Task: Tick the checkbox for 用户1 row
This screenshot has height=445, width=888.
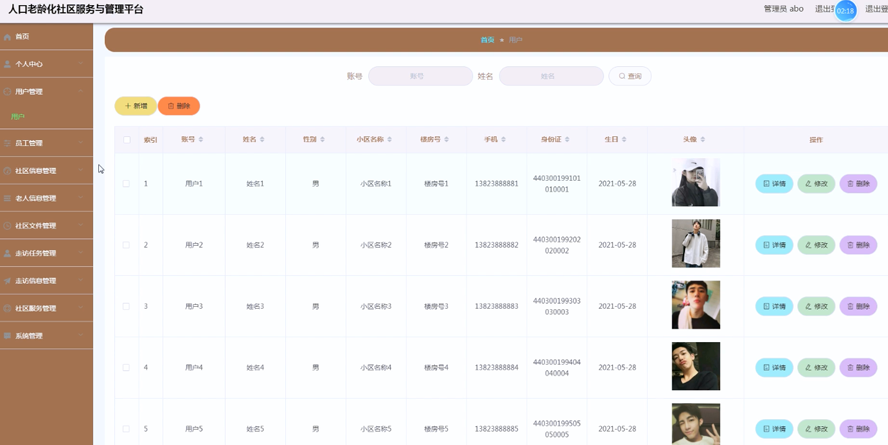Action: (x=126, y=184)
